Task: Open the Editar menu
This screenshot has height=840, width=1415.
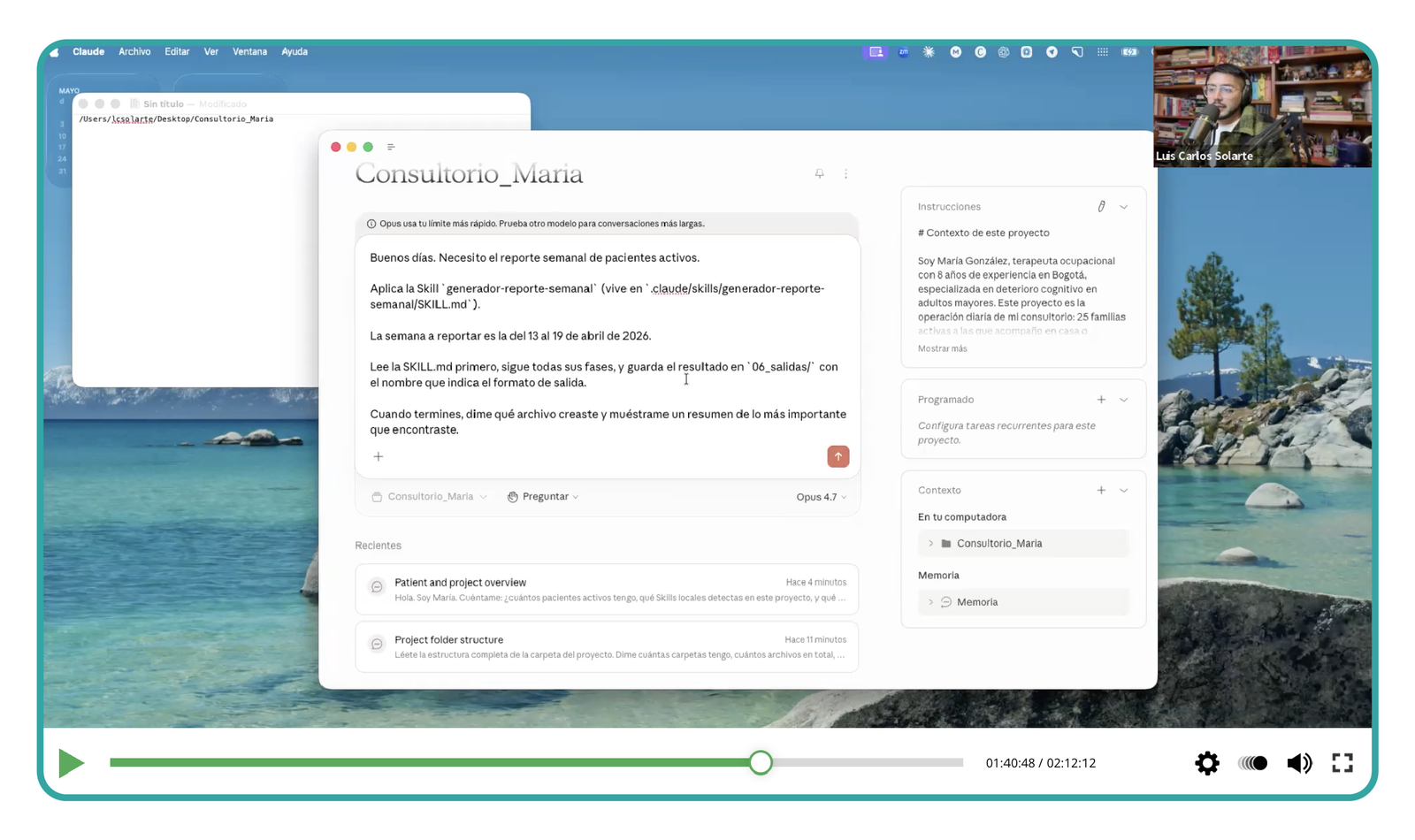Action: 177,52
